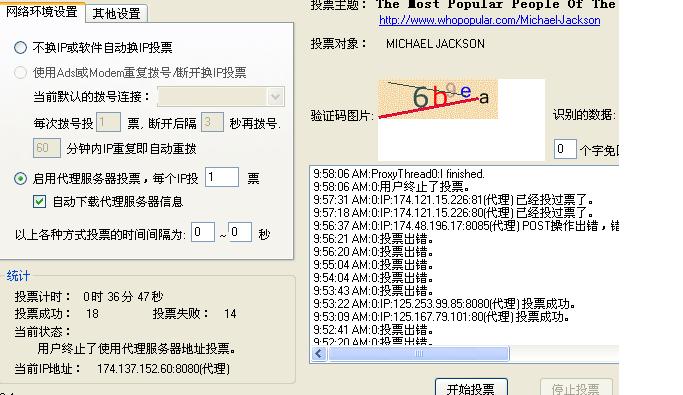Click the captcha image 6b9ea

(x=438, y=99)
